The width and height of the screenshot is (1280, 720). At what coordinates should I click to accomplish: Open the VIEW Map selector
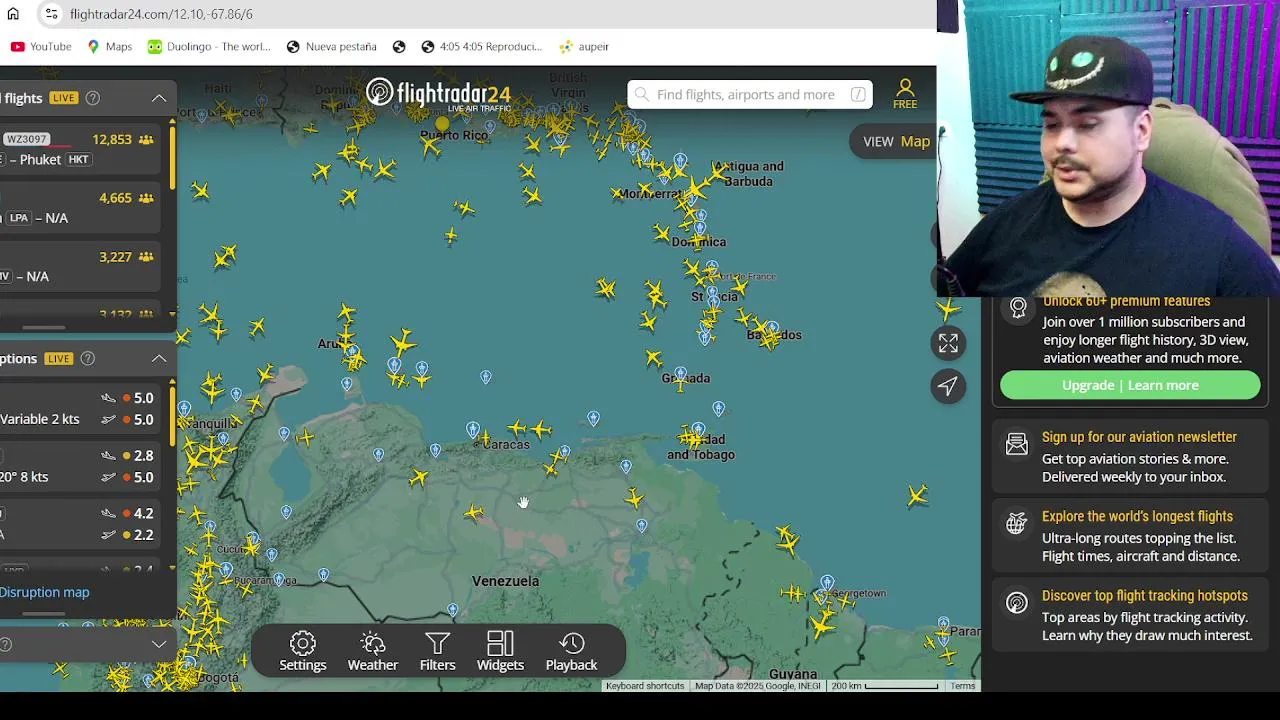(x=896, y=141)
